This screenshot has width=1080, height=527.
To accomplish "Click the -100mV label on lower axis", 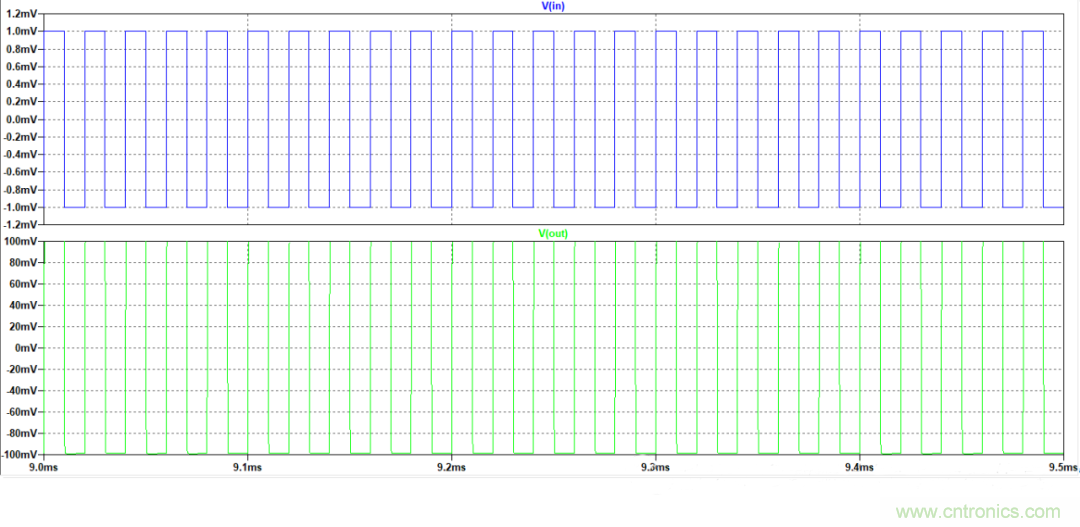I will (x=19, y=454).
